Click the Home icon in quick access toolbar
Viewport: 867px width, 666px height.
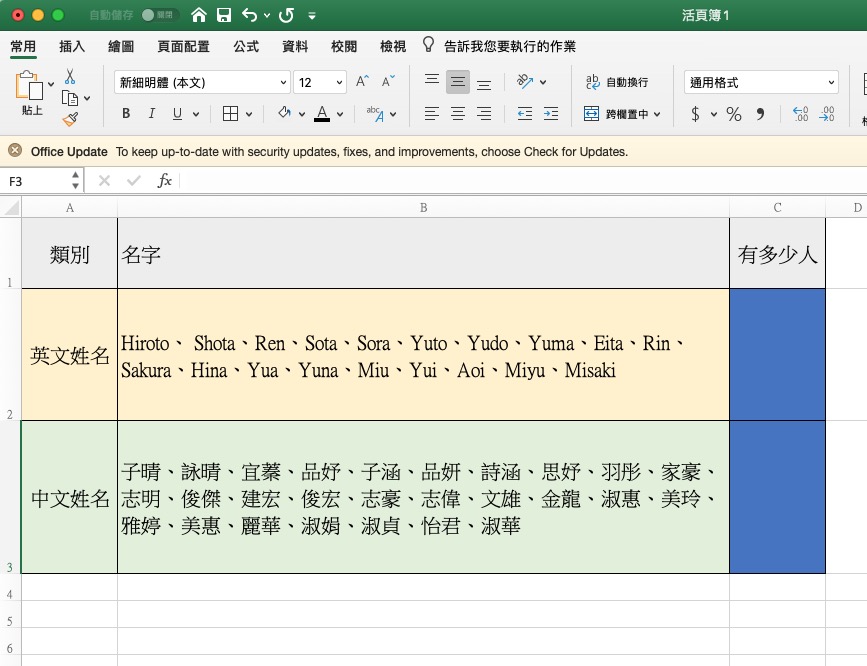click(199, 15)
